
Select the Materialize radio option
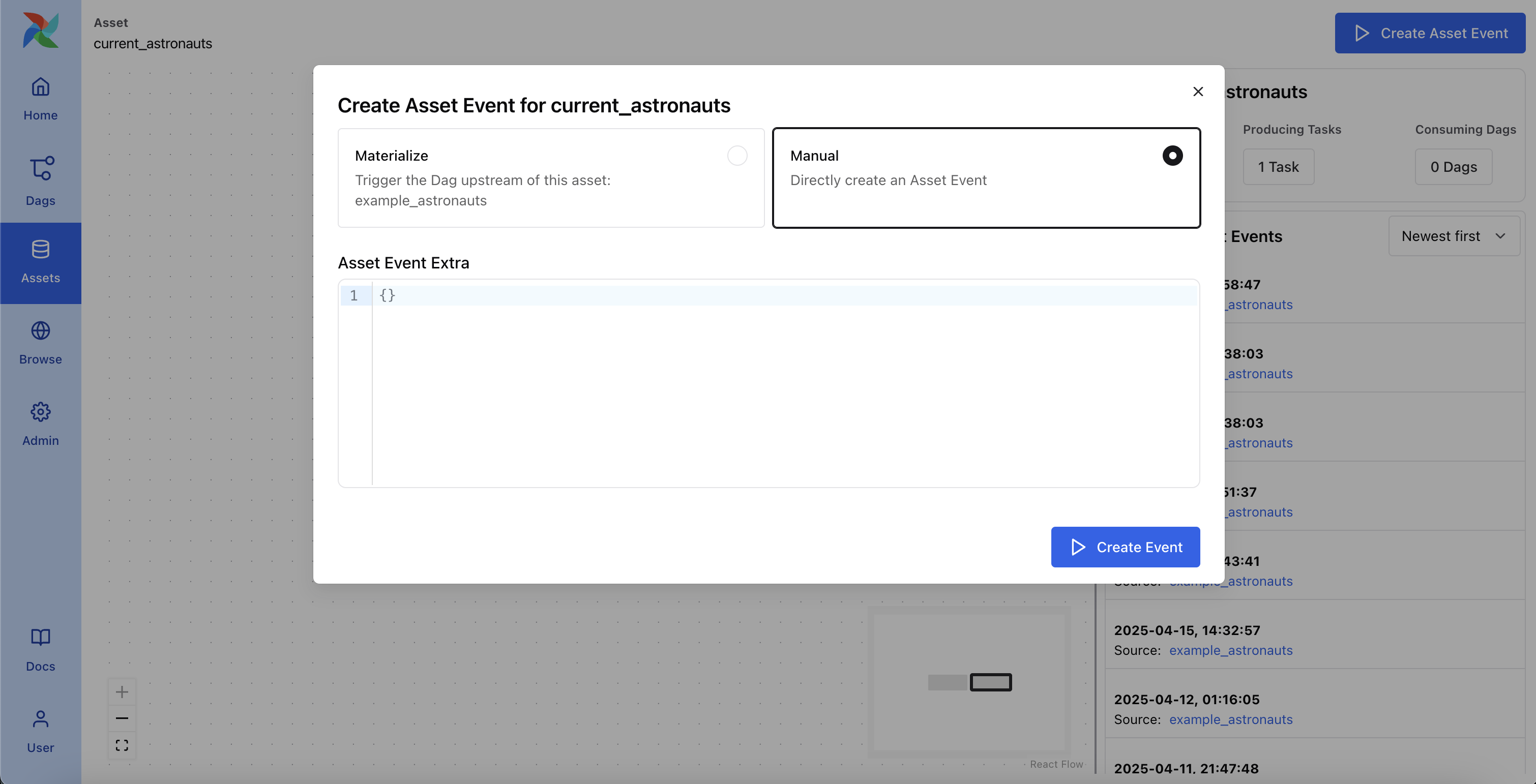tap(737, 156)
